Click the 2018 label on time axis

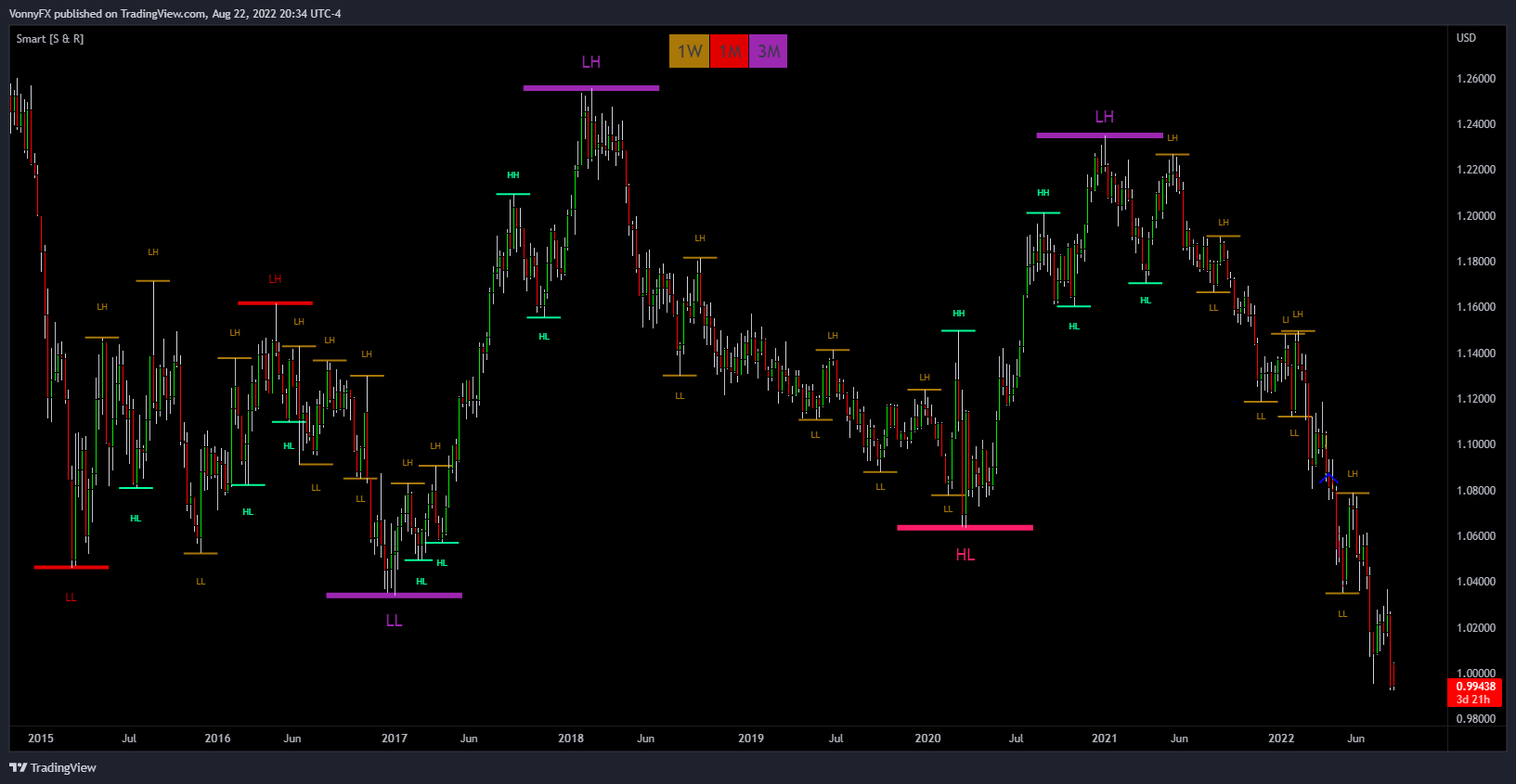tap(571, 739)
